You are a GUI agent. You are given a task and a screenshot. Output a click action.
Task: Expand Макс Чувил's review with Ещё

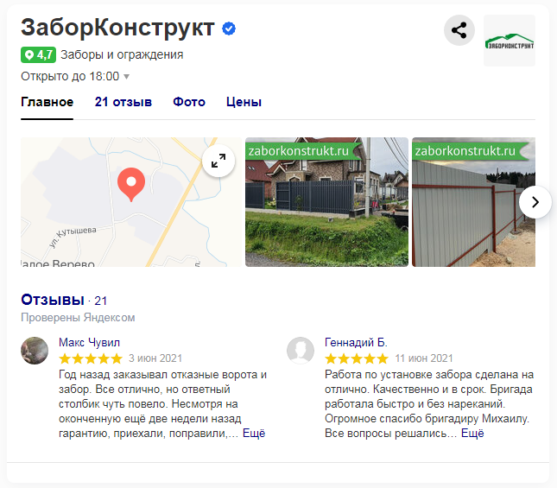254,433
